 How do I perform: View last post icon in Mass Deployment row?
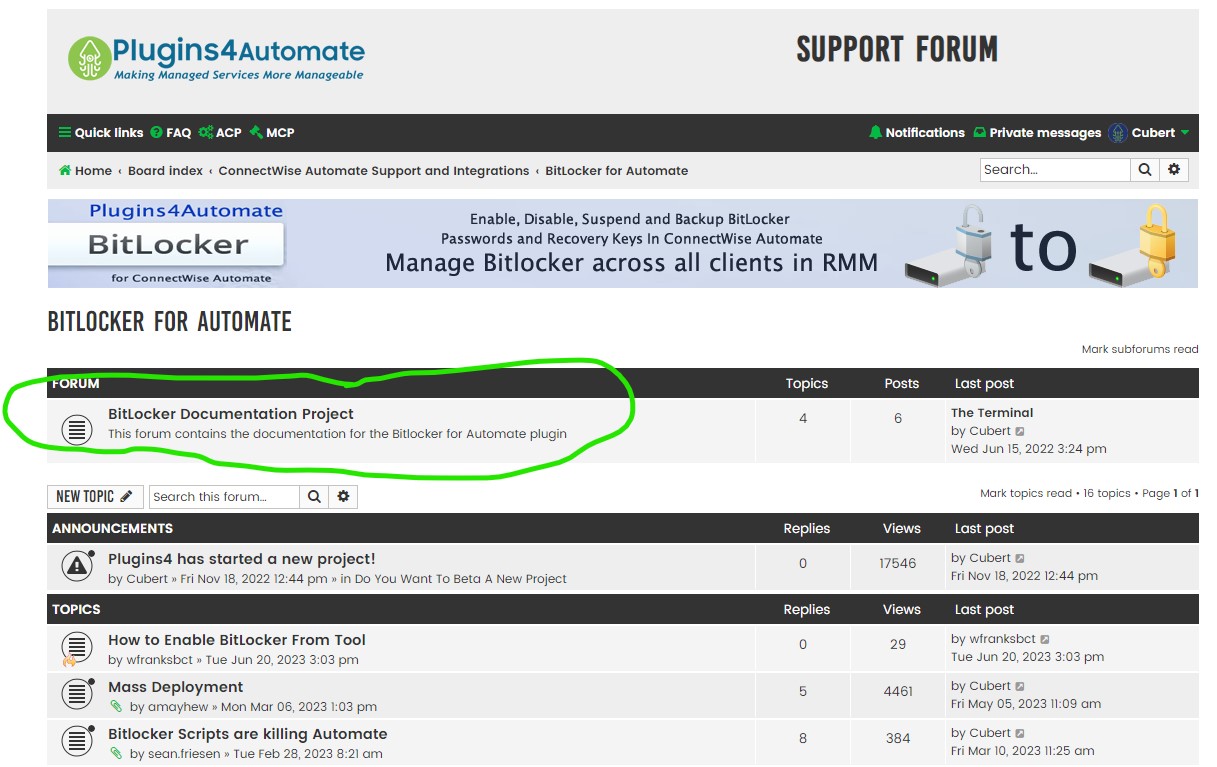coord(1020,687)
